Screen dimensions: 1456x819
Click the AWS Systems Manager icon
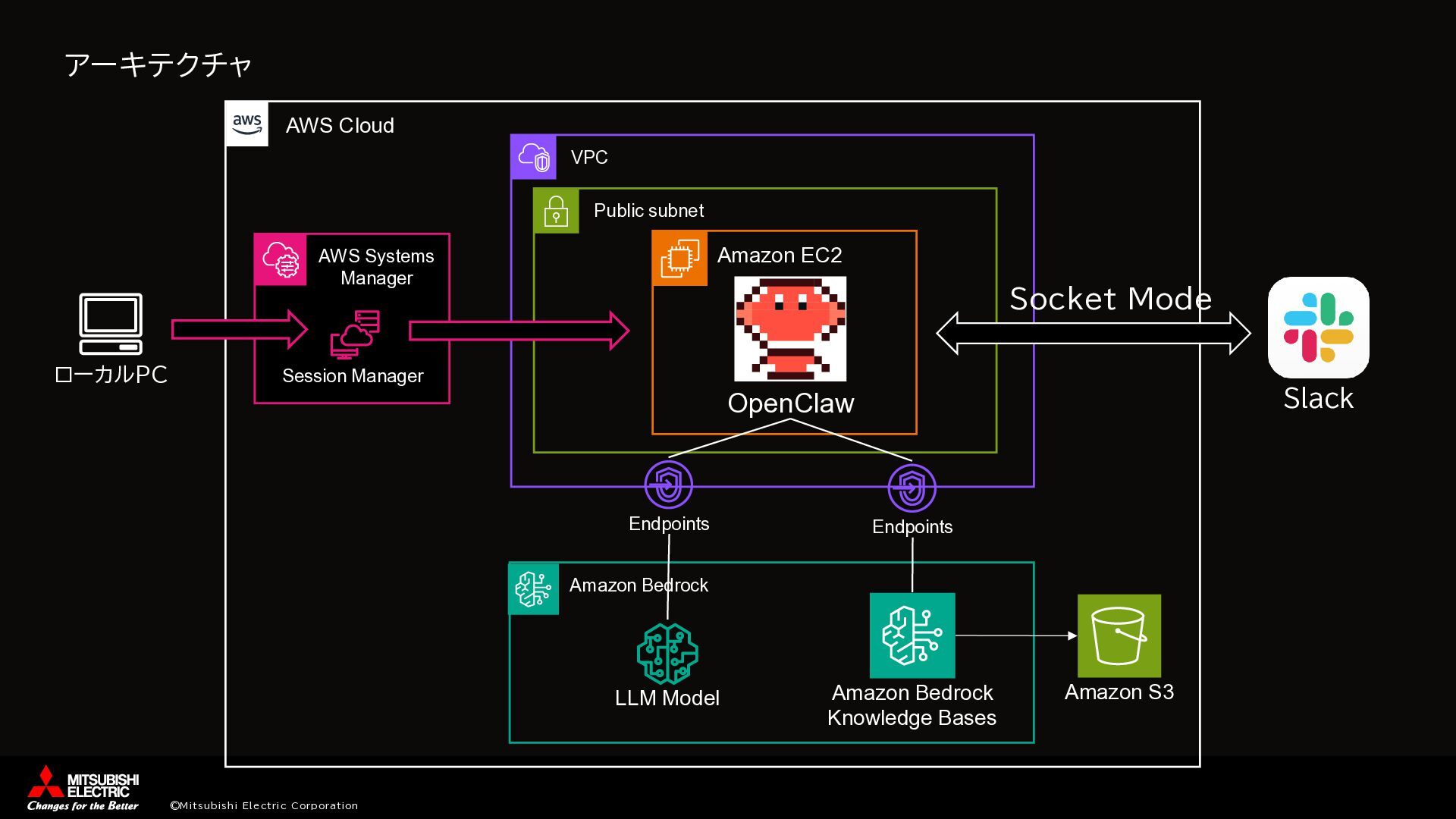[281, 260]
